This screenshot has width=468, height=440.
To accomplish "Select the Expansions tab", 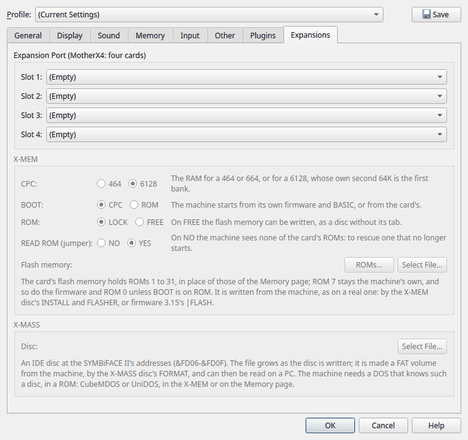I will (310, 35).
